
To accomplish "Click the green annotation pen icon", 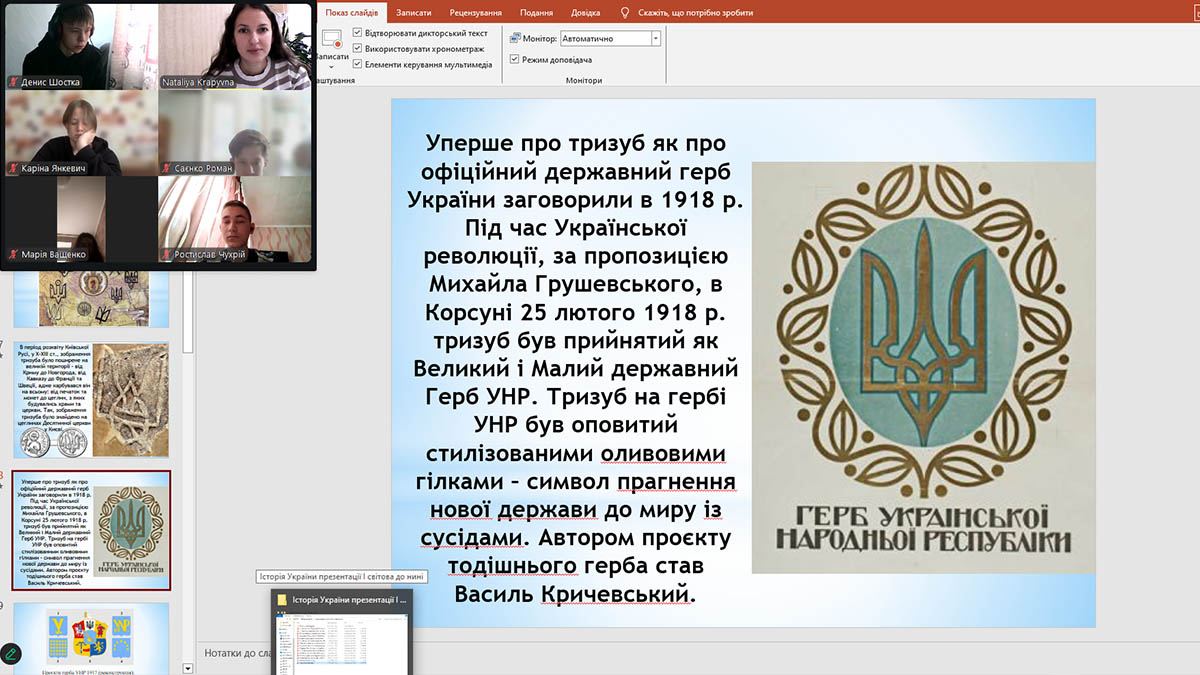I will click(x=11, y=653).
